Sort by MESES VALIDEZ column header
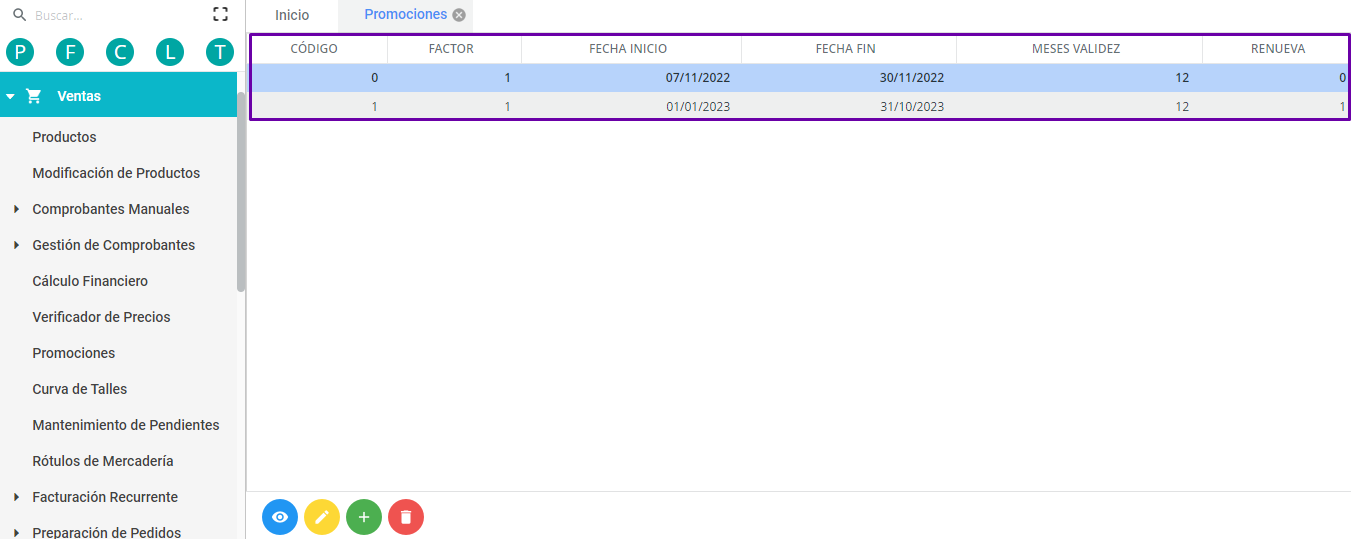The width and height of the screenshot is (1351, 539). (1076, 48)
